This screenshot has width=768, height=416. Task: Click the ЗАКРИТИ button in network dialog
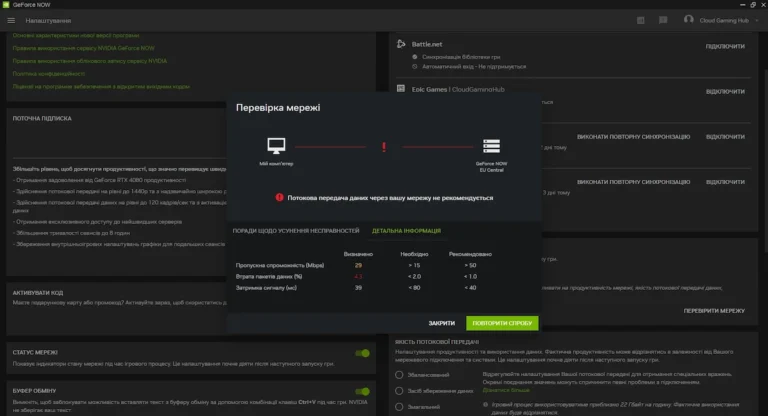tap(442, 323)
